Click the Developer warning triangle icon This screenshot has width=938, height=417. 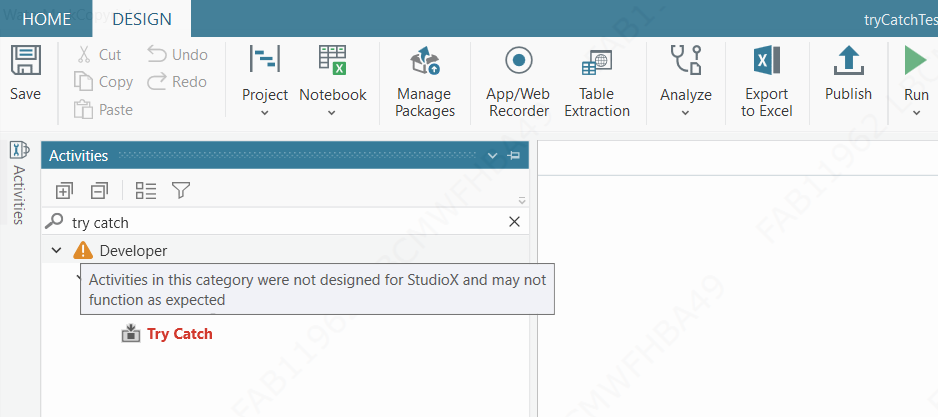(x=83, y=250)
